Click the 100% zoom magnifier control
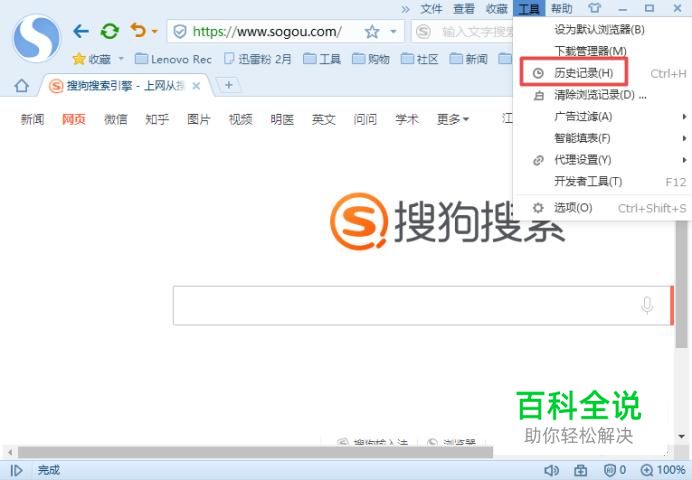The width and height of the screenshot is (692, 480). (x=663, y=470)
